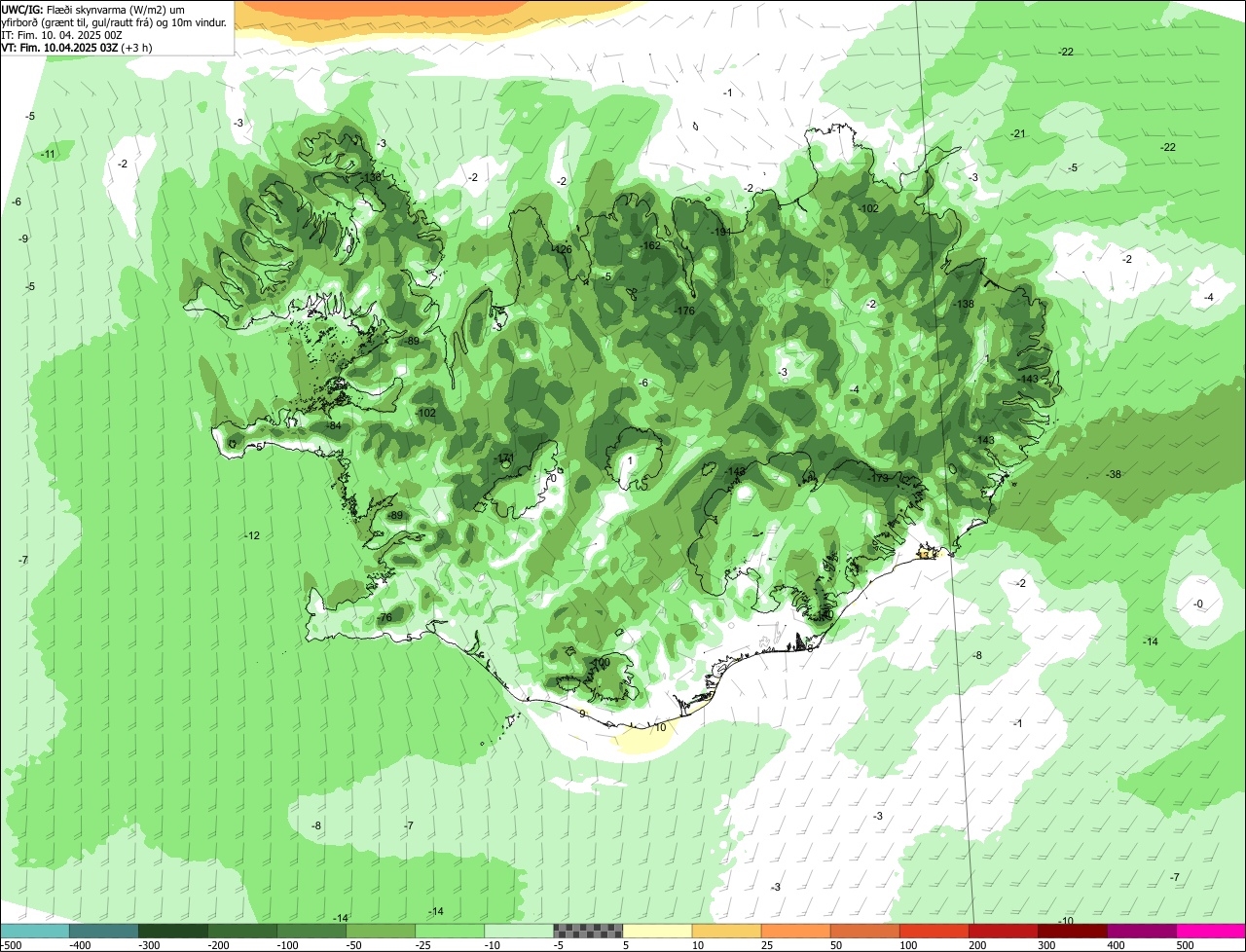Select the green legend swatch between -100 and -50

(x=311, y=932)
